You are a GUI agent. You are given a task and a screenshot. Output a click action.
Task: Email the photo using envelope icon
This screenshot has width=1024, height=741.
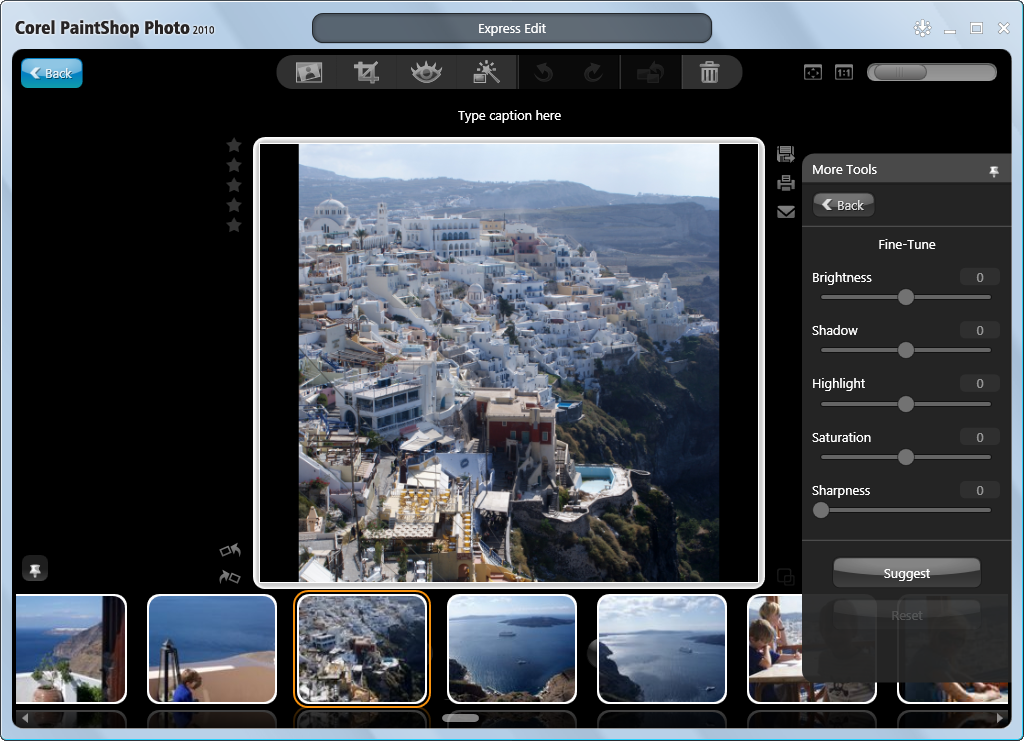pyautogui.click(x=786, y=211)
